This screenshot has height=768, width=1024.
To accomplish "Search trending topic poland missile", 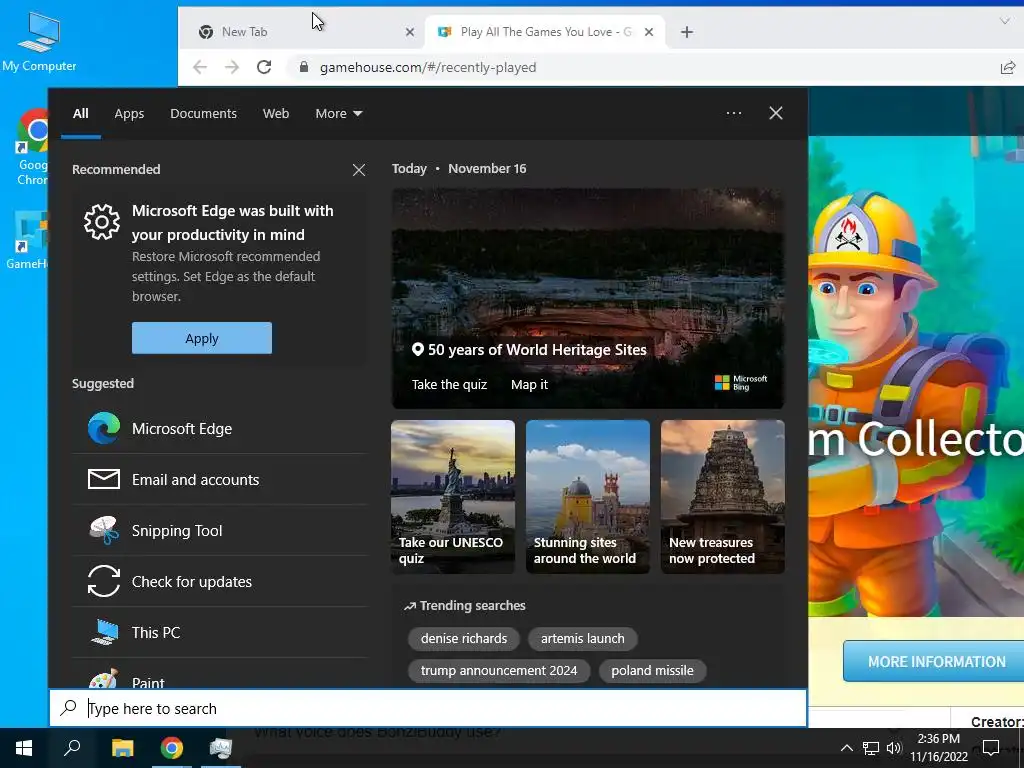I will (x=652, y=670).
